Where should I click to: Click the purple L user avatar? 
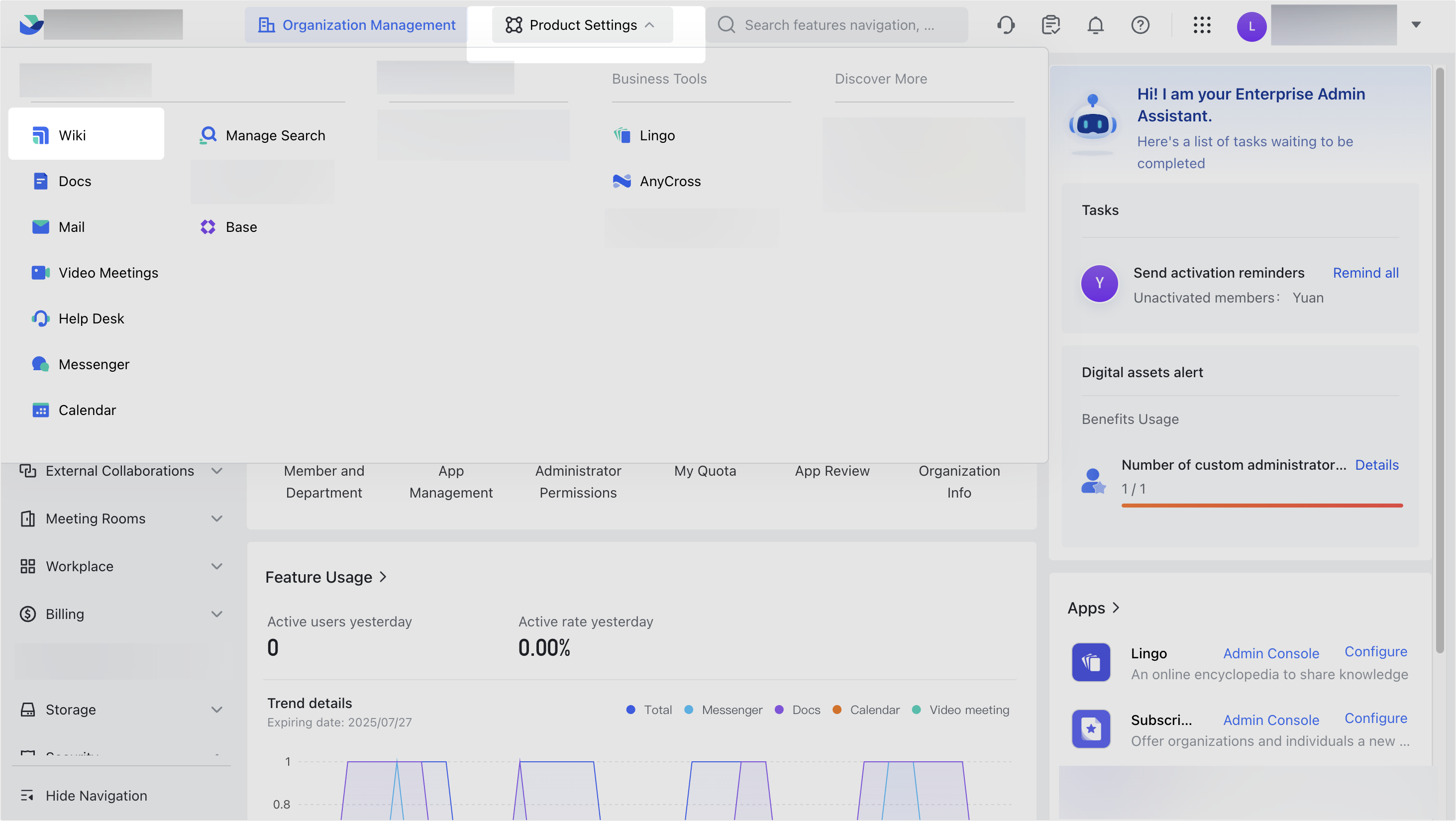pos(1251,26)
